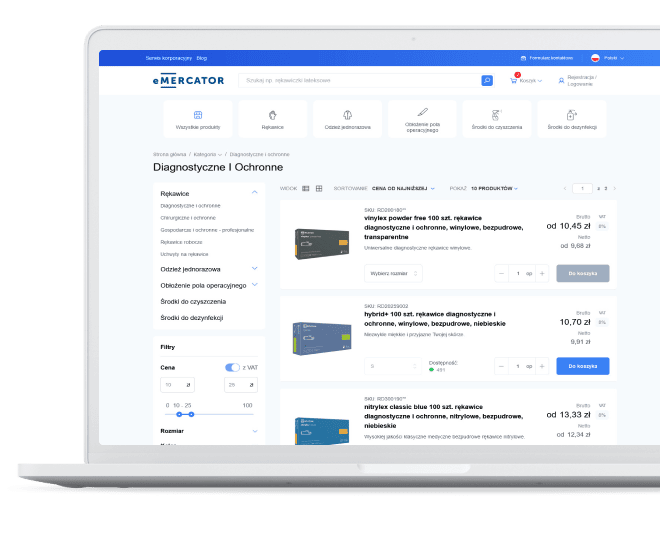Open the sorting dropdown Cena od najniższej
Image resolution: width=660 pixels, height=535 pixels.
tap(403, 189)
